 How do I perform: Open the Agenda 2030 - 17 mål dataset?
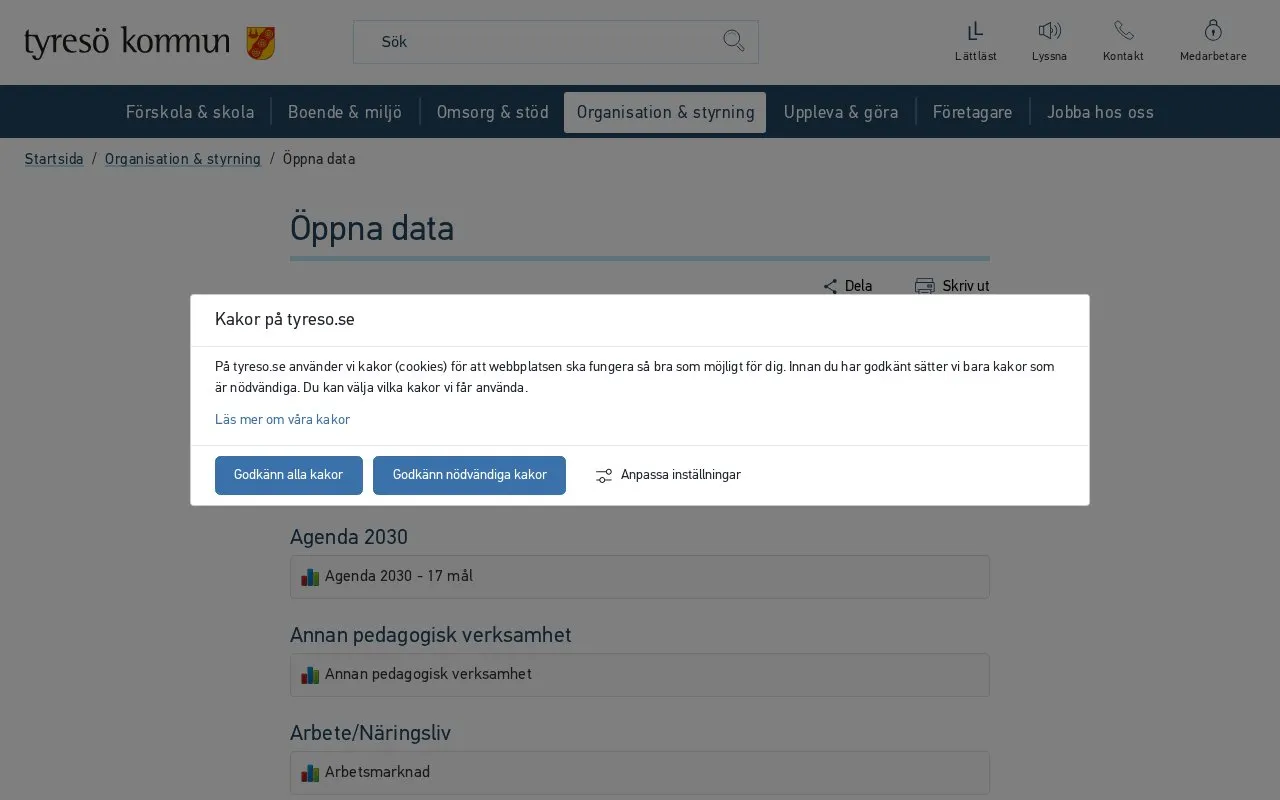pyautogui.click(x=640, y=577)
